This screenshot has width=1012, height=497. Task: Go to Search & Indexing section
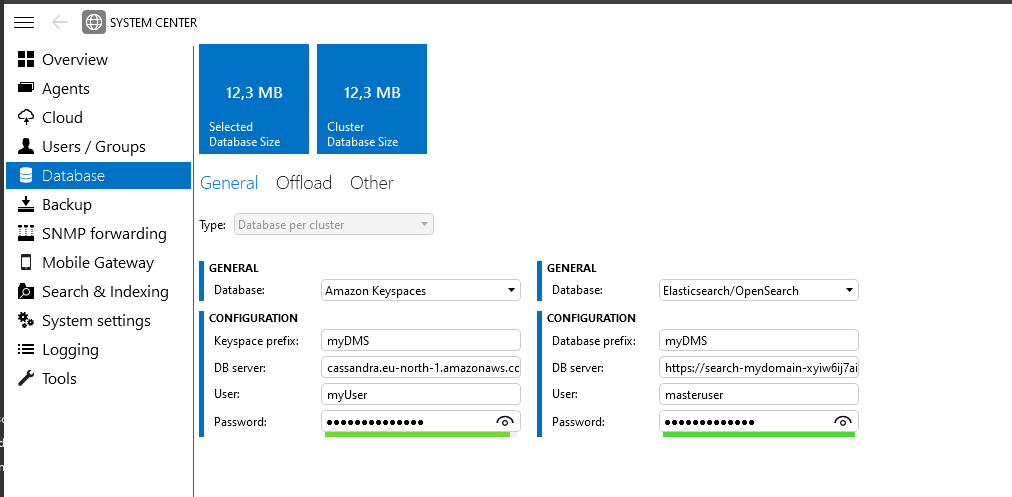click(x=105, y=292)
